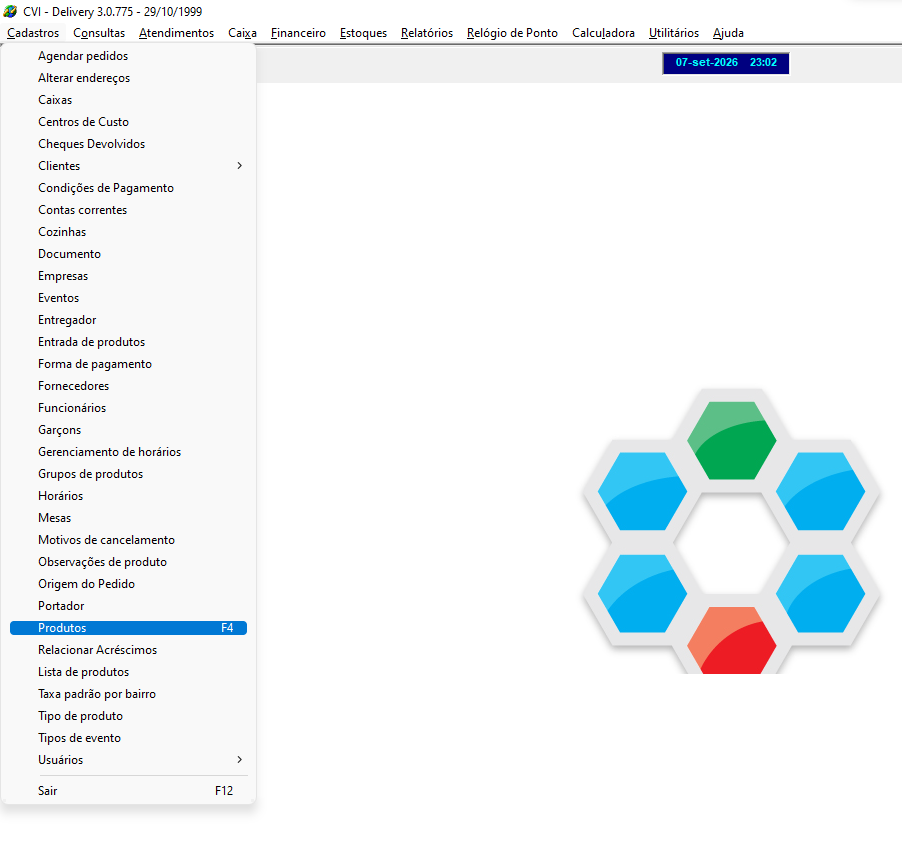The width and height of the screenshot is (902, 868).
Task: Open the Estoques menu
Action: [363, 33]
